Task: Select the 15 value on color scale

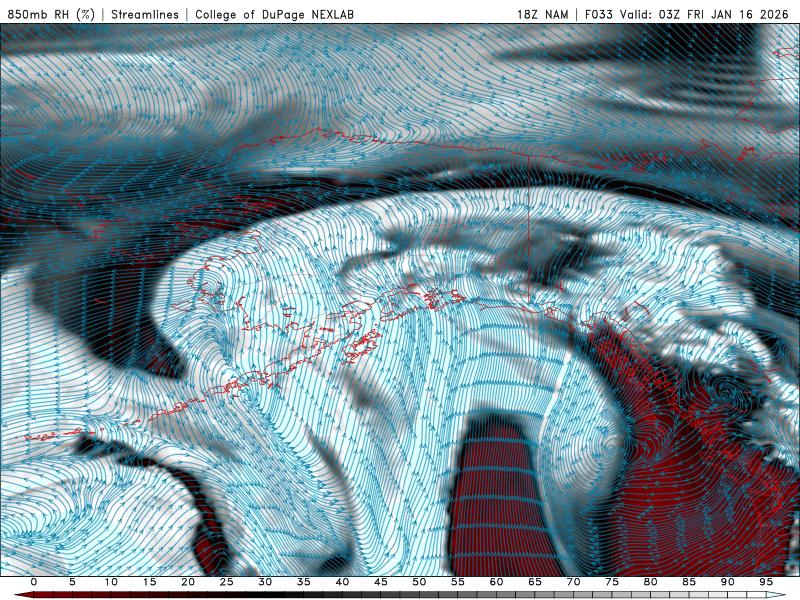Action: pyautogui.click(x=149, y=582)
